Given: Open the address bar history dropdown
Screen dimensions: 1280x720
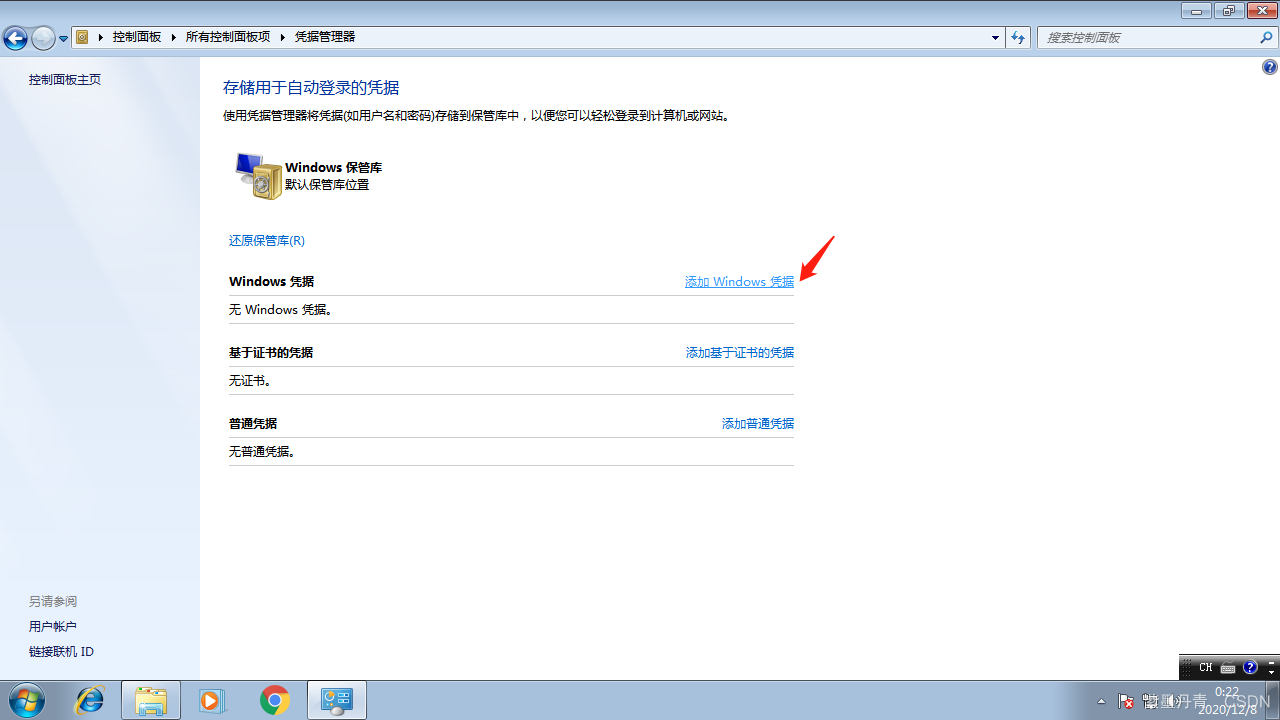Looking at the screenshot, I should point(995,37).
